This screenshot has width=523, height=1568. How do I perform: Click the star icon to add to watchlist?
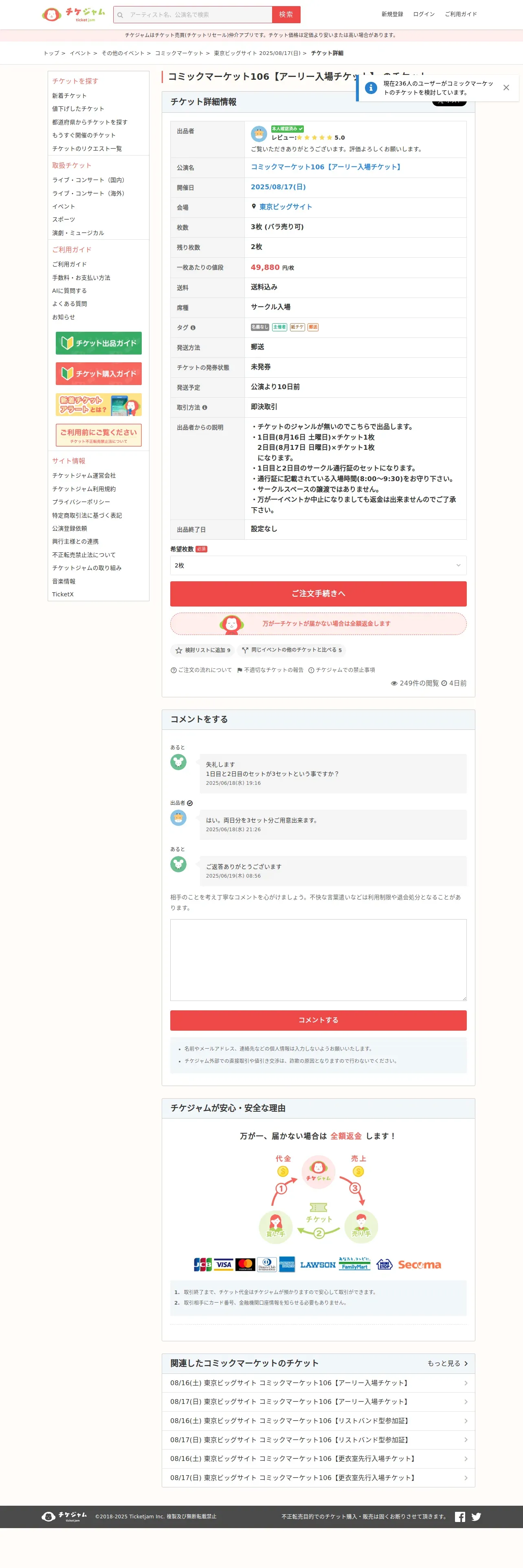tap(178, 650)
